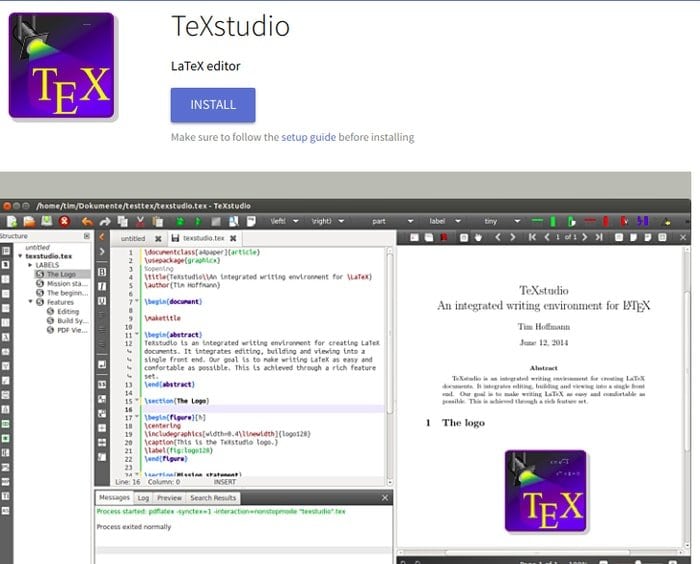Close the Structure panel

pyautogui.click(x=87, y=236)
